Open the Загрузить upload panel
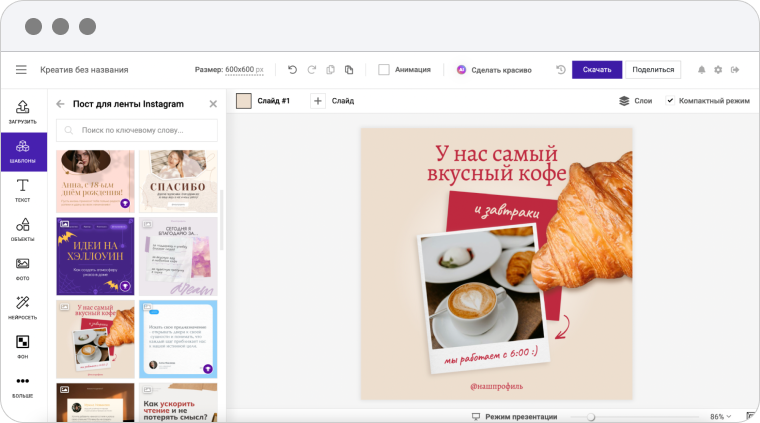This screenshot has height=423, width=760. click(22, 111)
